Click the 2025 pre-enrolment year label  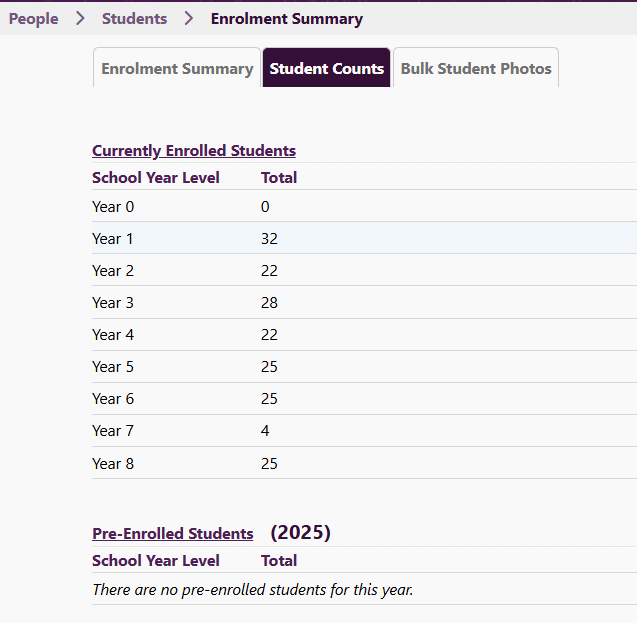click(301, 533)
